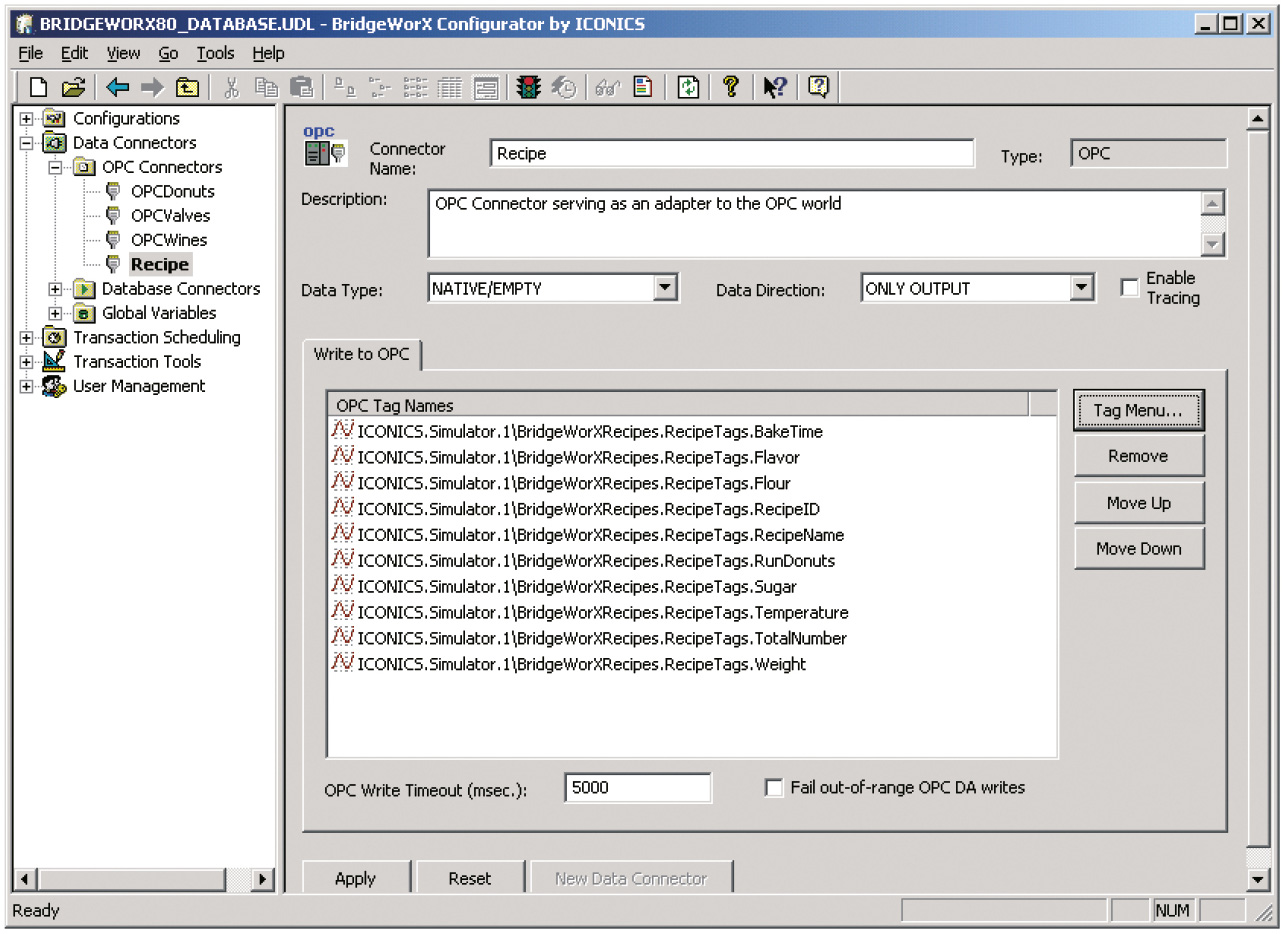Screen dimensions: 1285x934
Task: Click the Remove button
Action: click(x=1138, y=456)
